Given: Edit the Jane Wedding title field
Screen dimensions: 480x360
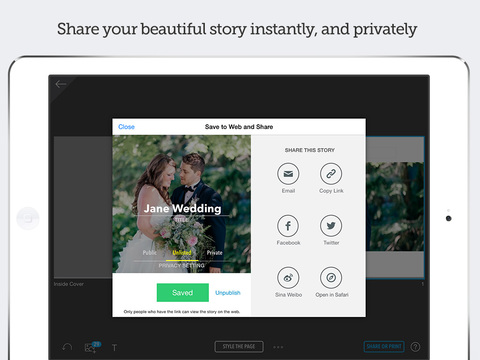Looking at the screenshot, I should coord(182,209).
